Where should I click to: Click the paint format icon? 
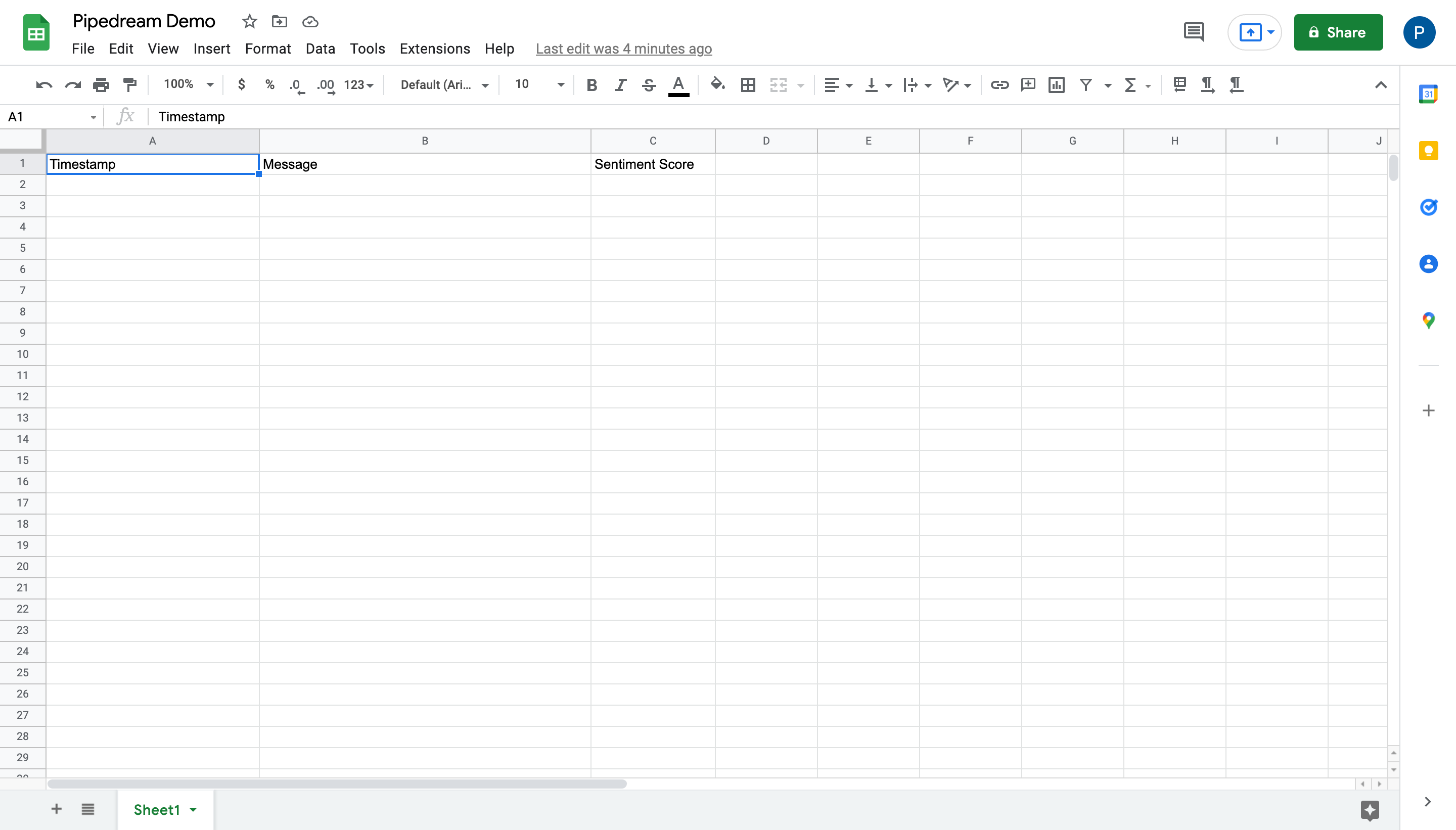pyautogui.click(x=130, y=85)
